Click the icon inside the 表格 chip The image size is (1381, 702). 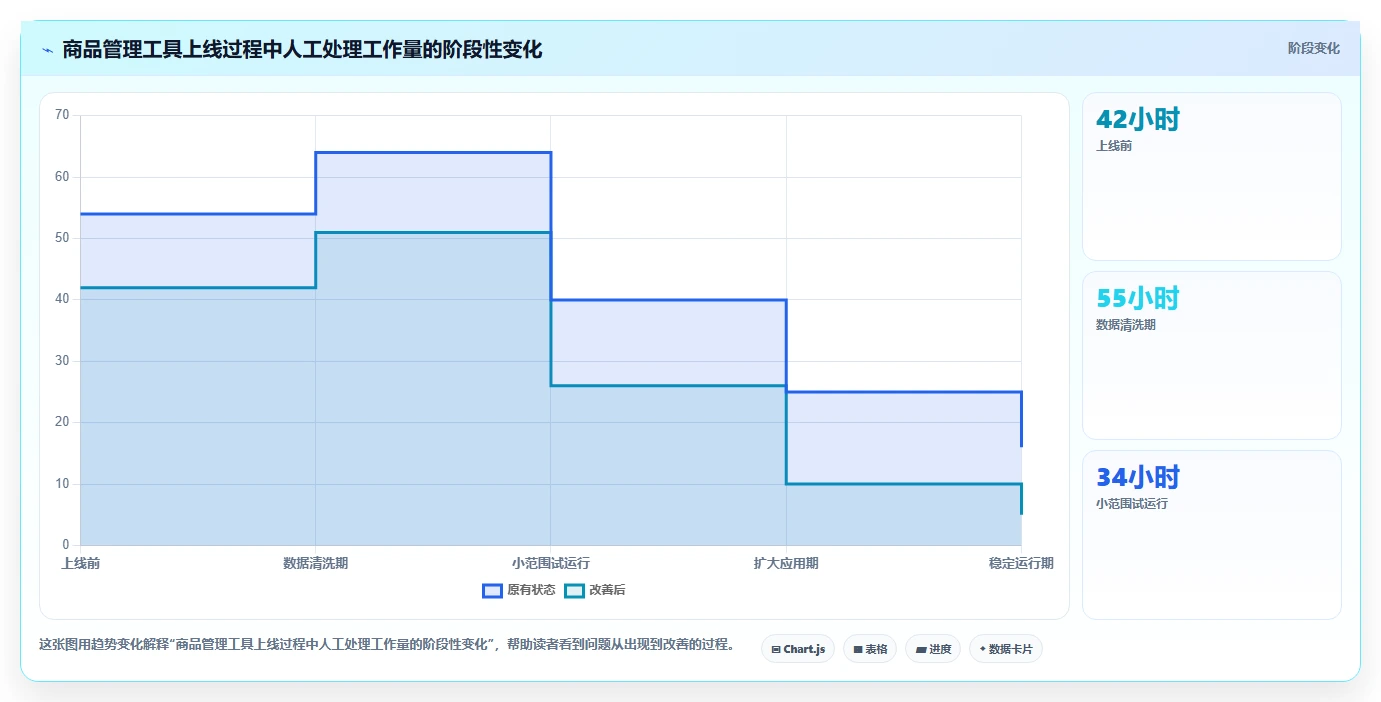858,650
